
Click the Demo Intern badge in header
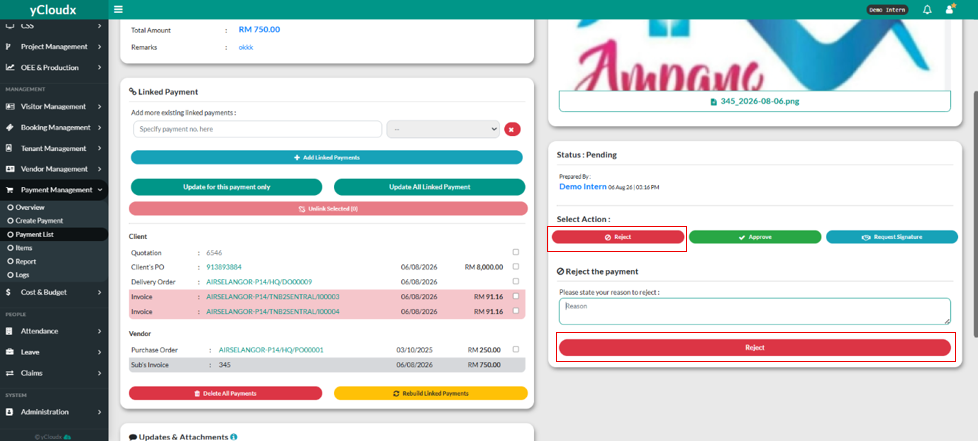[x=888, y=10]
